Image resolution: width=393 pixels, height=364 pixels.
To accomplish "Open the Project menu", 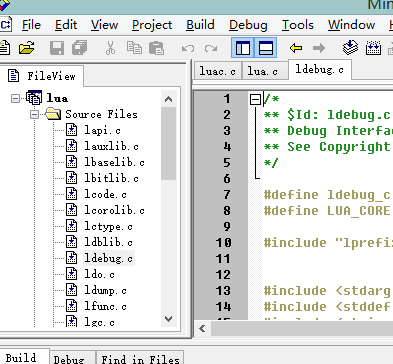I will pyautogui.click(x=152, y=25).
